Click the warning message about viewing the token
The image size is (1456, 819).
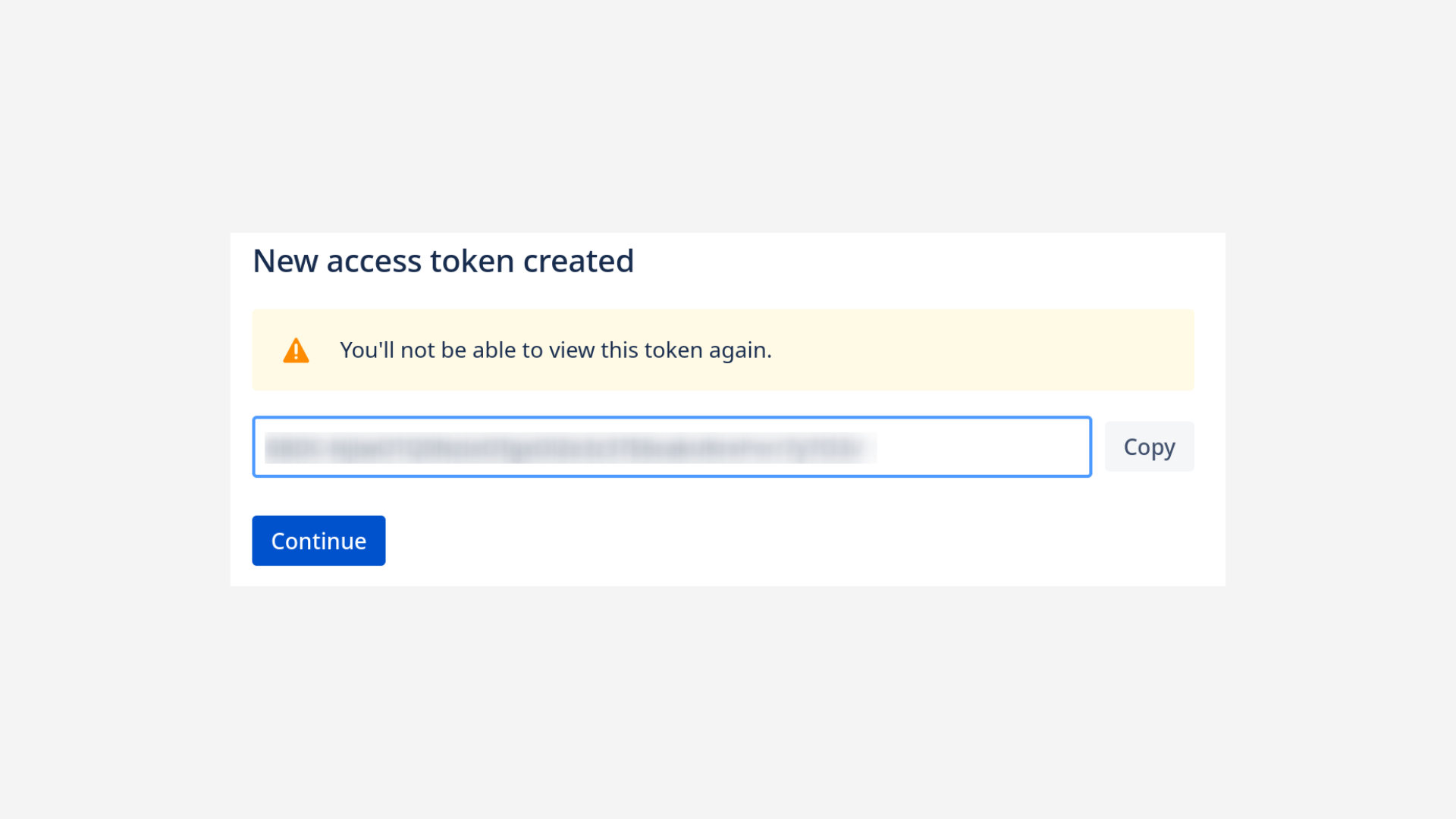556,350
